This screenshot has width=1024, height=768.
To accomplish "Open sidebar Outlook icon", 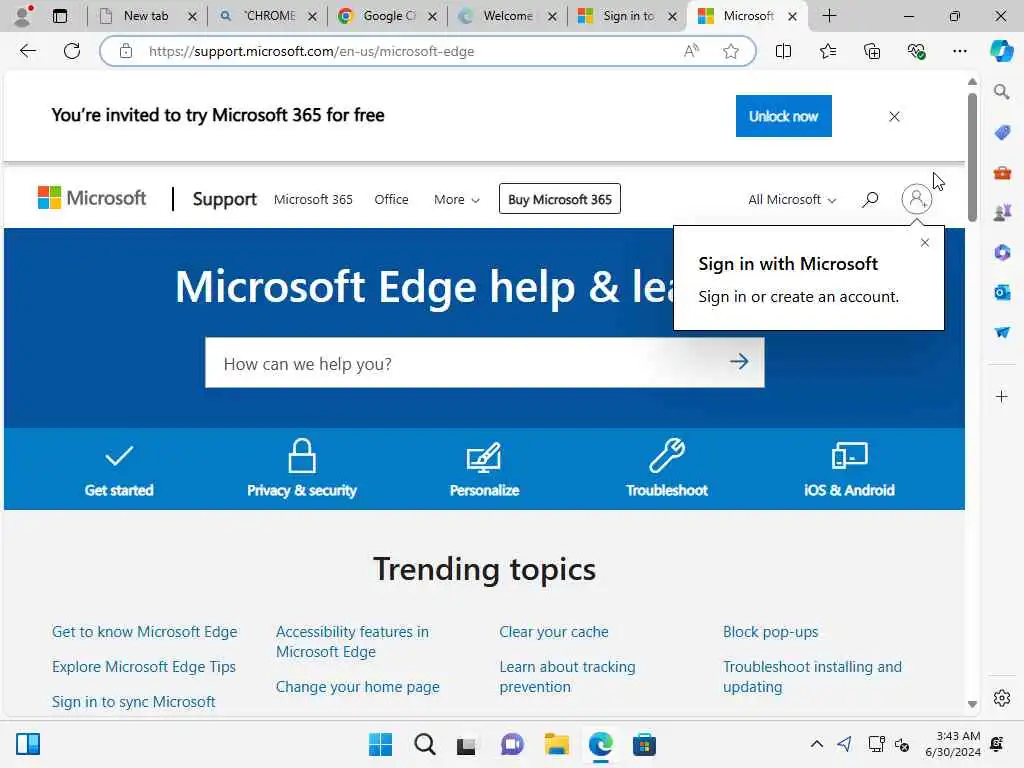I will (1002, 292).
